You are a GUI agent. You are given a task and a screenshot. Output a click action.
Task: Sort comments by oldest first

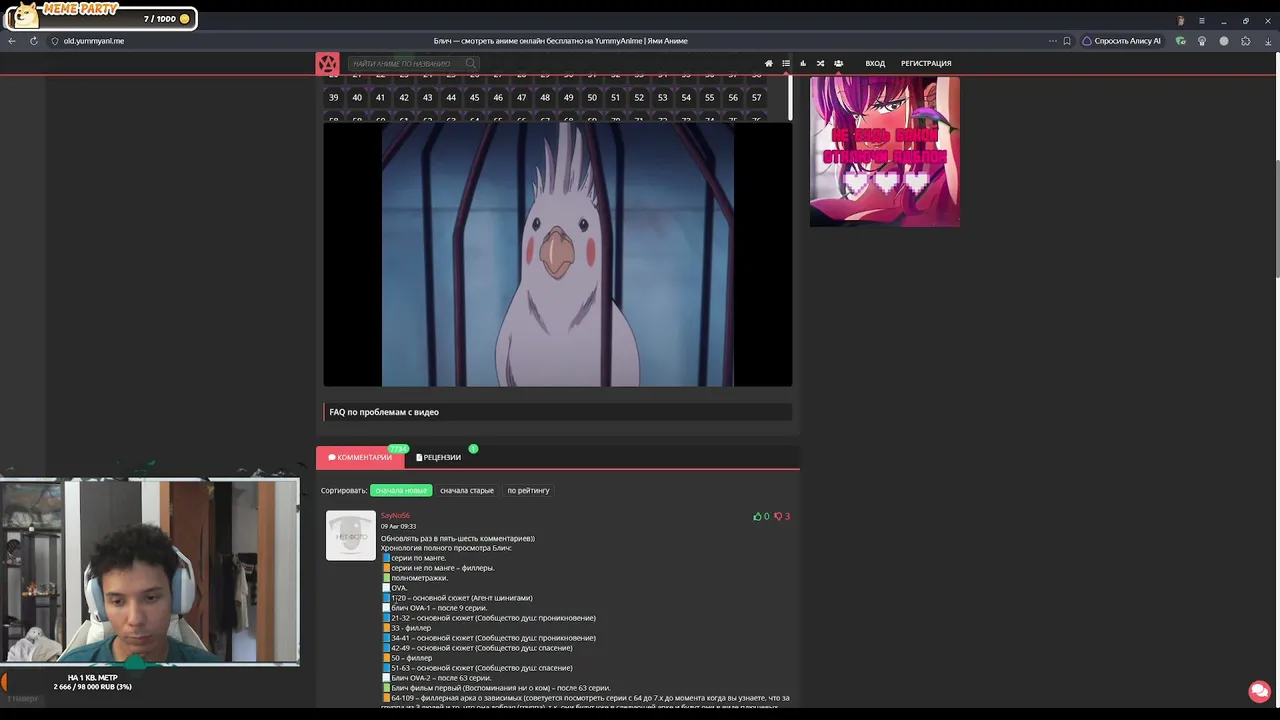click(467, 490)
